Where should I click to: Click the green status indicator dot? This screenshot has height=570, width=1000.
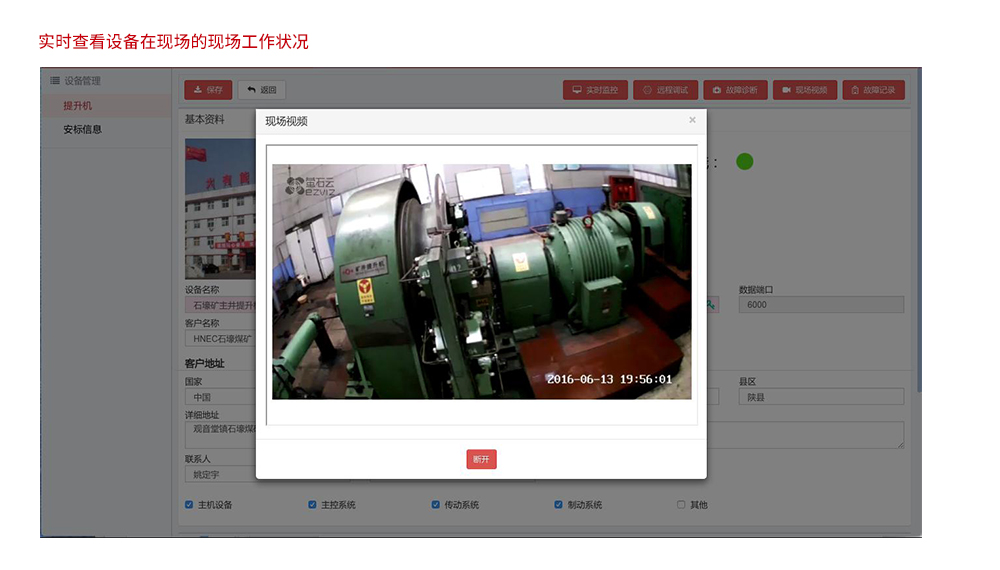click(744, 161)
